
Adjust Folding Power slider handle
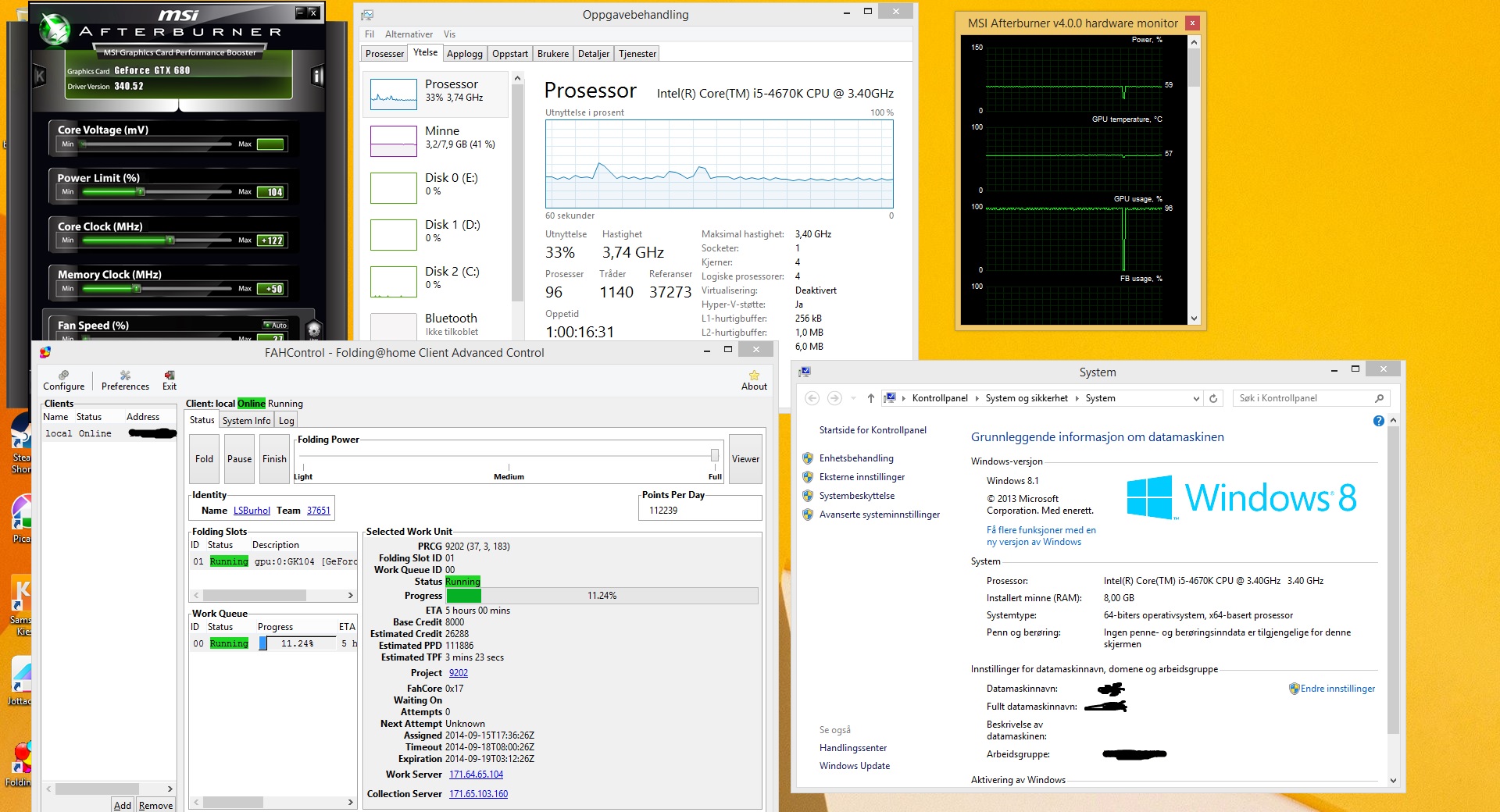(x=714, y=455)
